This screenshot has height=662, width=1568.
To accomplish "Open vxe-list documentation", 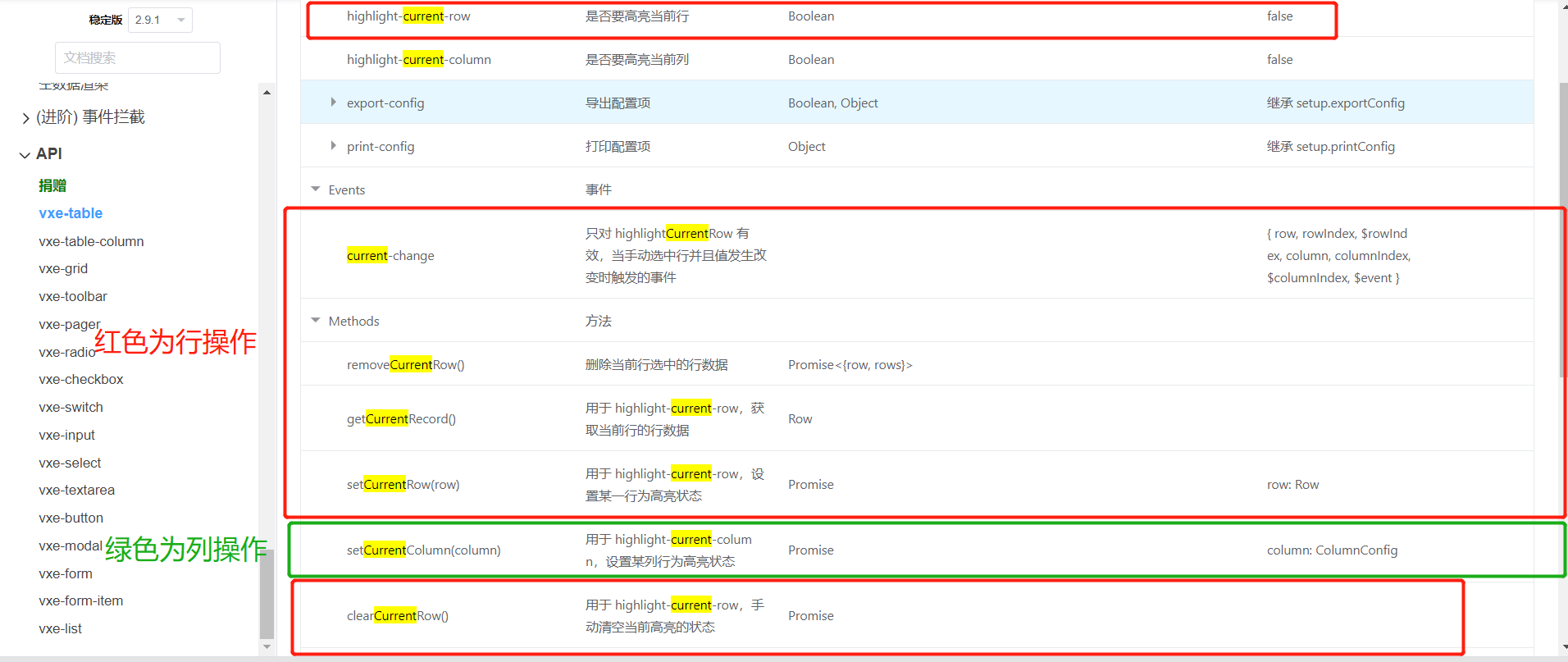I will coord(61,628).
